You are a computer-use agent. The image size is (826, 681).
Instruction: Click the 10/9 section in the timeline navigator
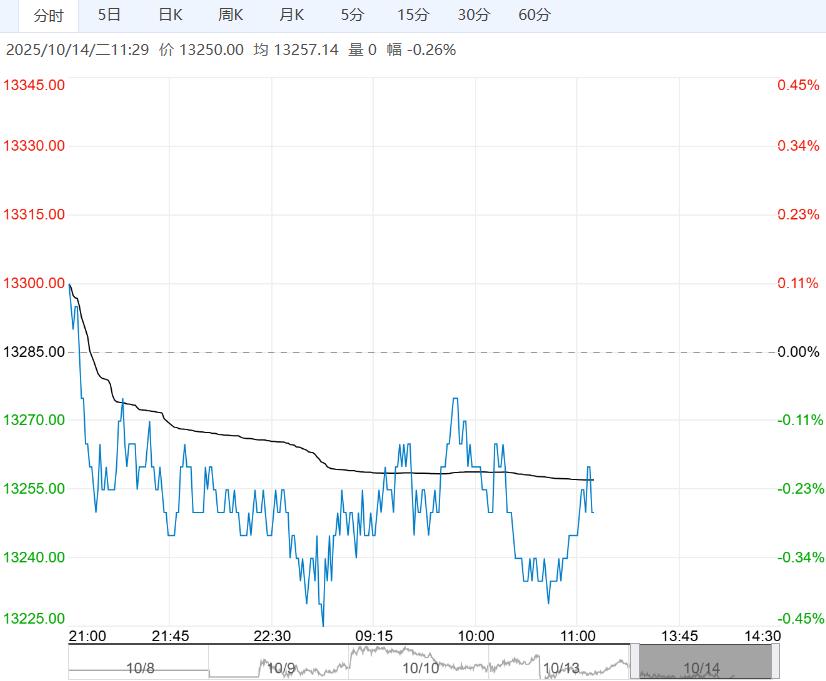pos(279,667)
